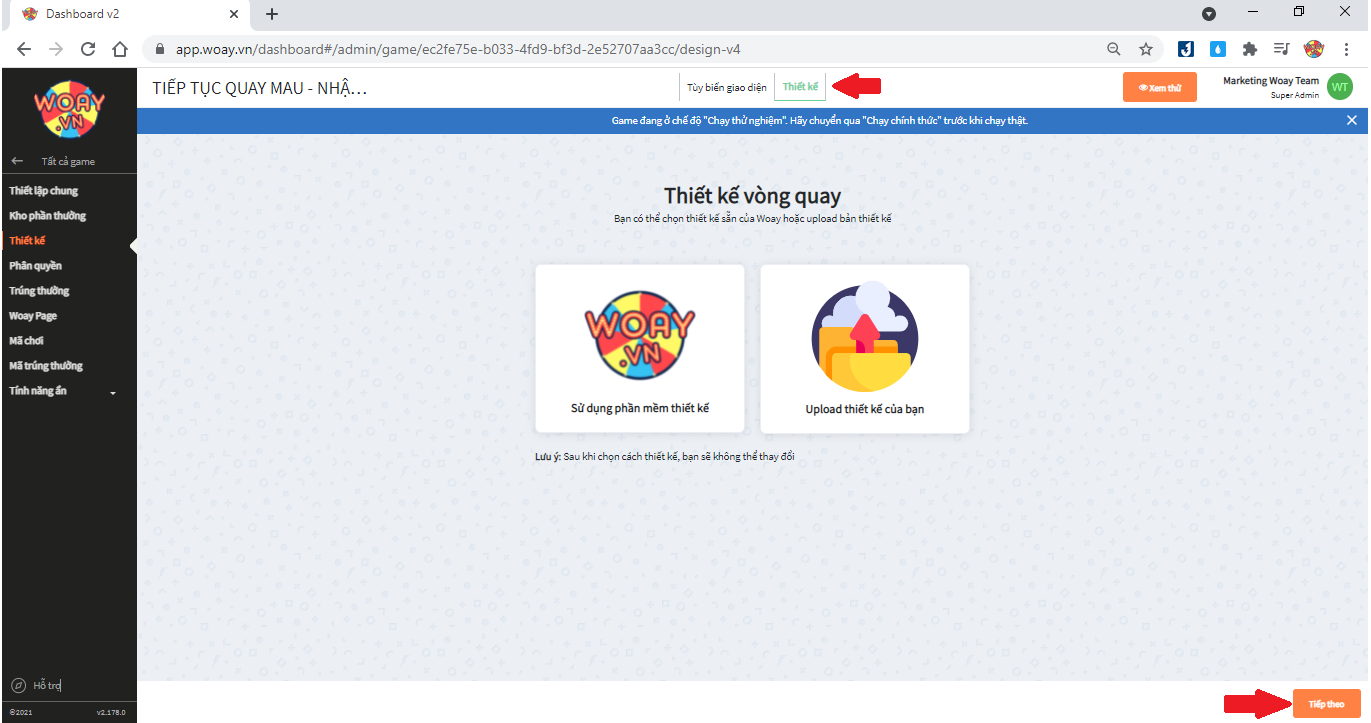
Task: Open Mã chơi in sidebar
Action: (x=27, y=341)
